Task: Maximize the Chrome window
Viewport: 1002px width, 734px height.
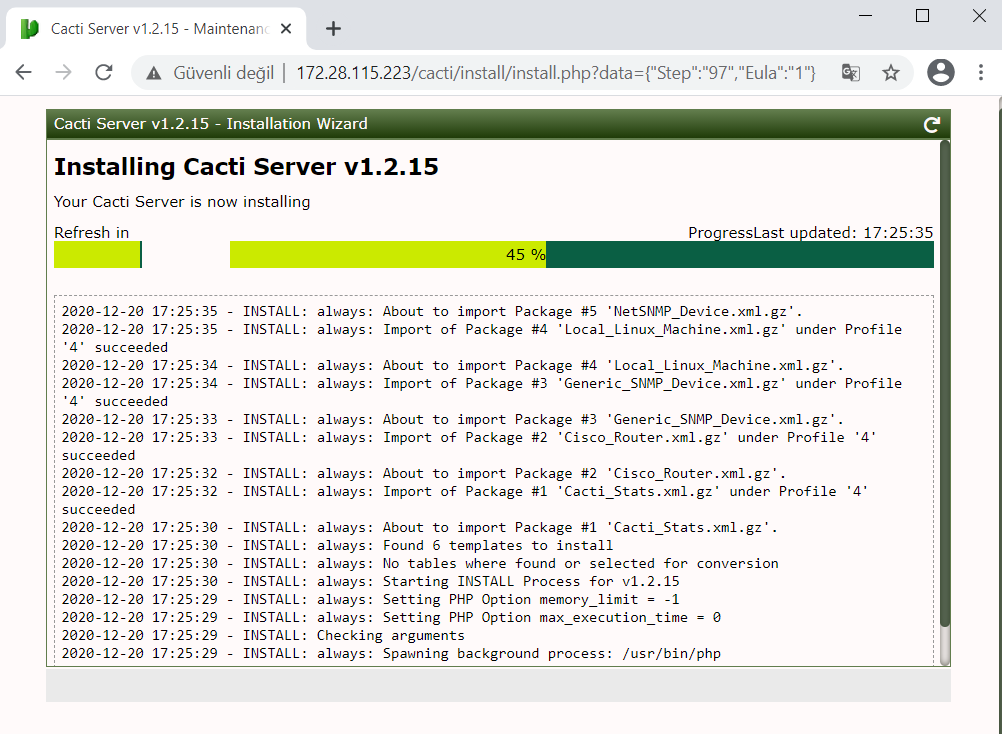Action: (x=922, y=15)
